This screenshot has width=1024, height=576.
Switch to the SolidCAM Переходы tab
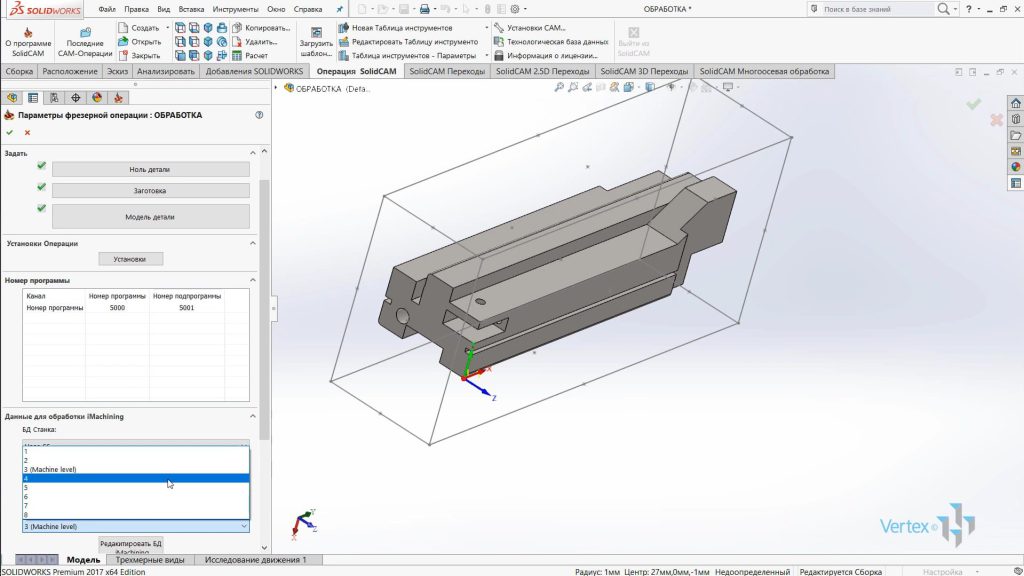coord(447,71)
